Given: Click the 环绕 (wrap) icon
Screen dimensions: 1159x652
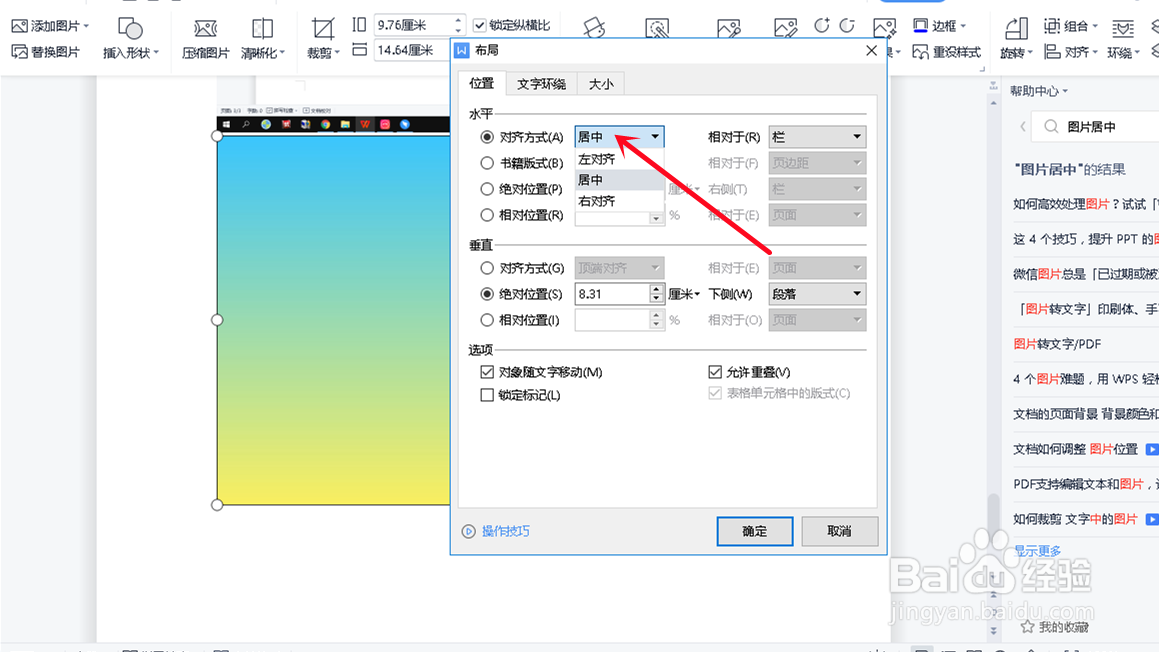Looking at the screenshot, I should tap(1123, 29).
